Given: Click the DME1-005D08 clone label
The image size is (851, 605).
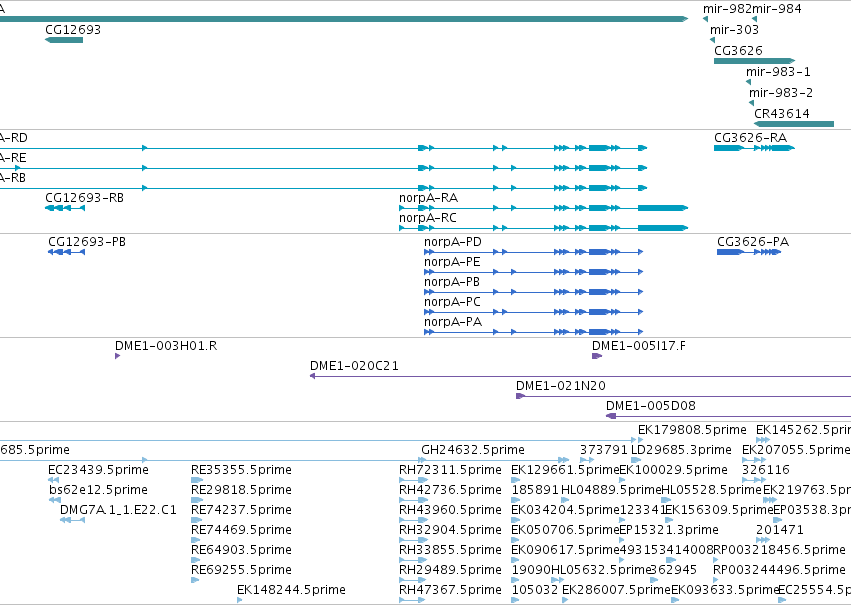Looking at the screenshot, I should click(x=651, y=406).
